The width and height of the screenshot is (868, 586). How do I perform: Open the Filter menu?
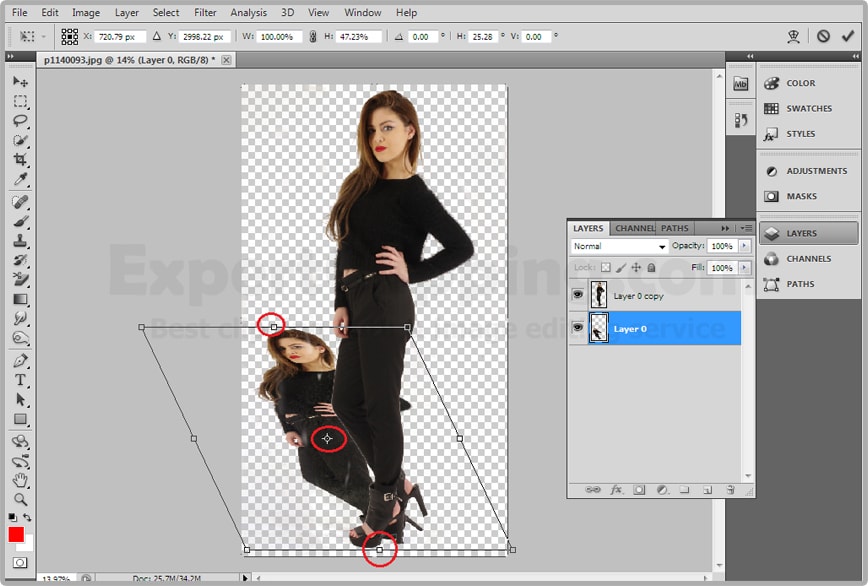[205, 13]
